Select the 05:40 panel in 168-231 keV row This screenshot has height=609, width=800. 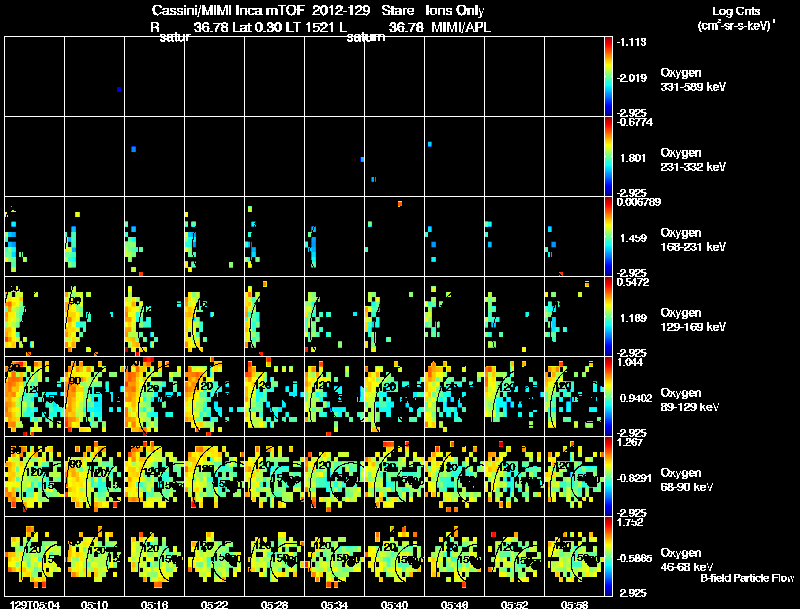pyautogui.click(x=394, y=237)
